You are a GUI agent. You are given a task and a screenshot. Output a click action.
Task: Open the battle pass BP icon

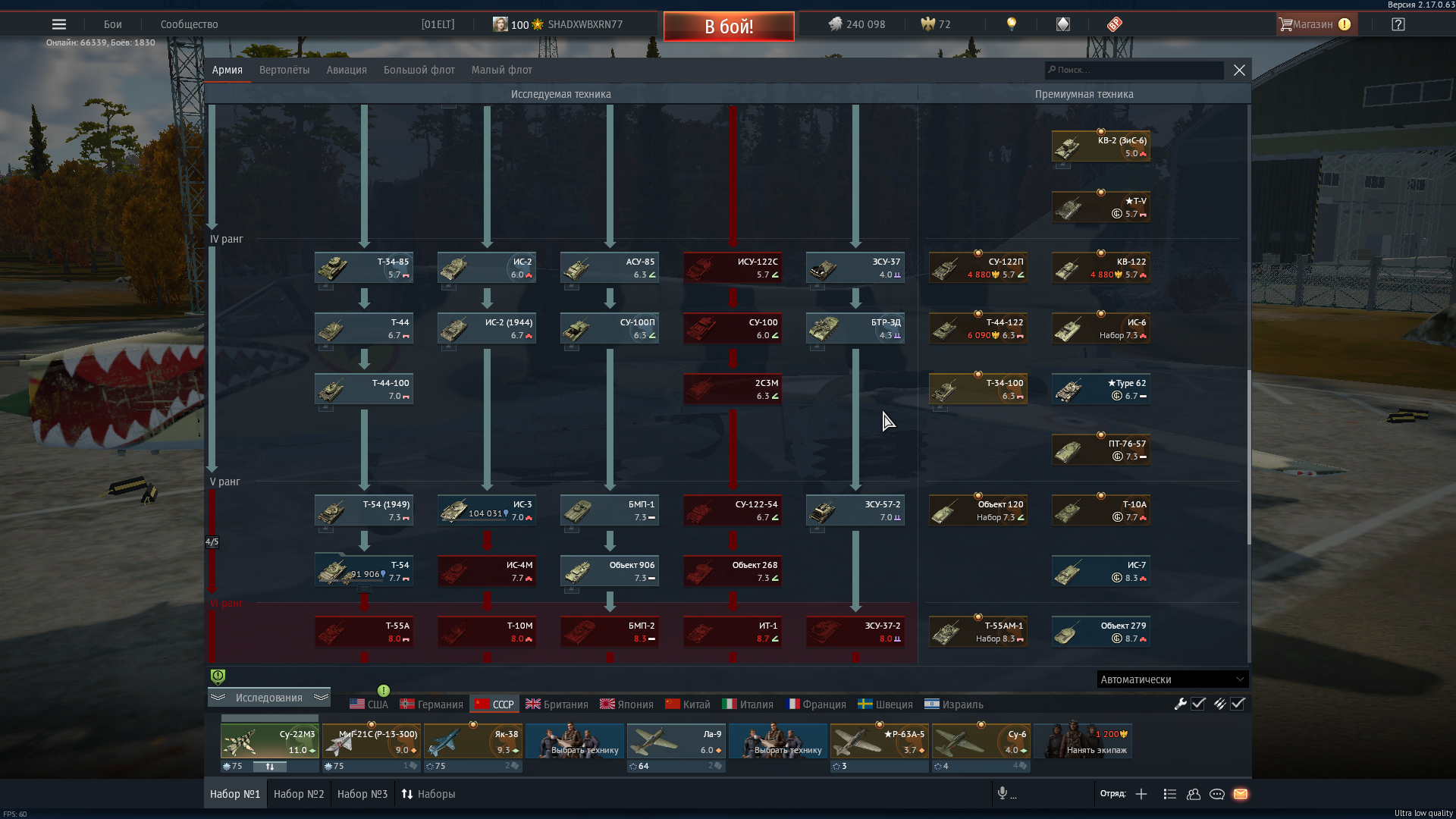[x=1114, y=24]
